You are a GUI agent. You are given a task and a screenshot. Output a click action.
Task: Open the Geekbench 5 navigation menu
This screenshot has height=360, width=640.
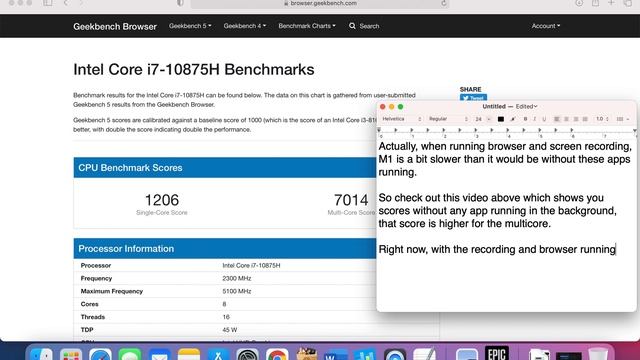click(190, 26)
